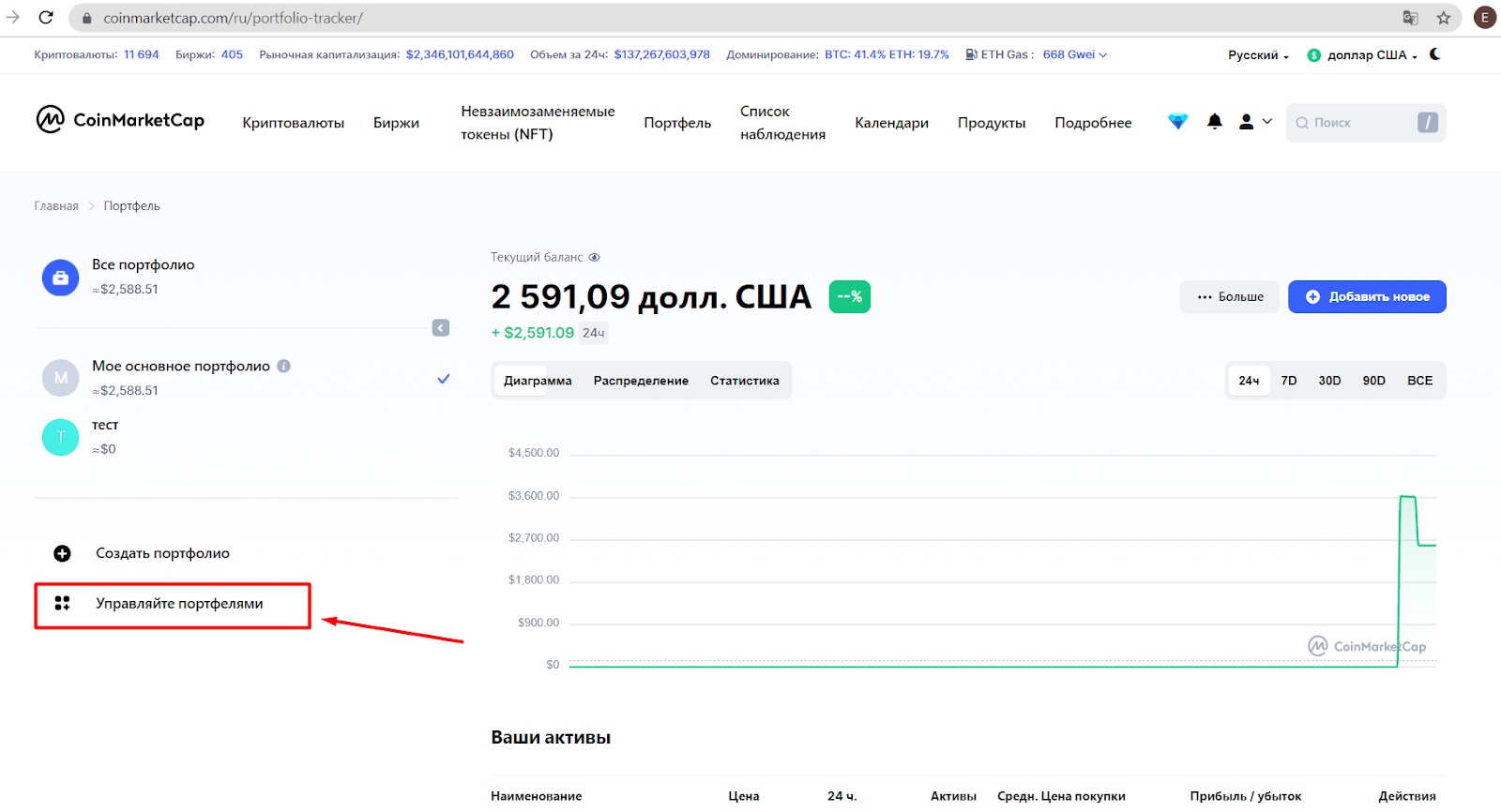This screenshot has width=1501, height=812.
Task: Open the user account menu
Action: pyautogui.click(x=1255, y=122)
